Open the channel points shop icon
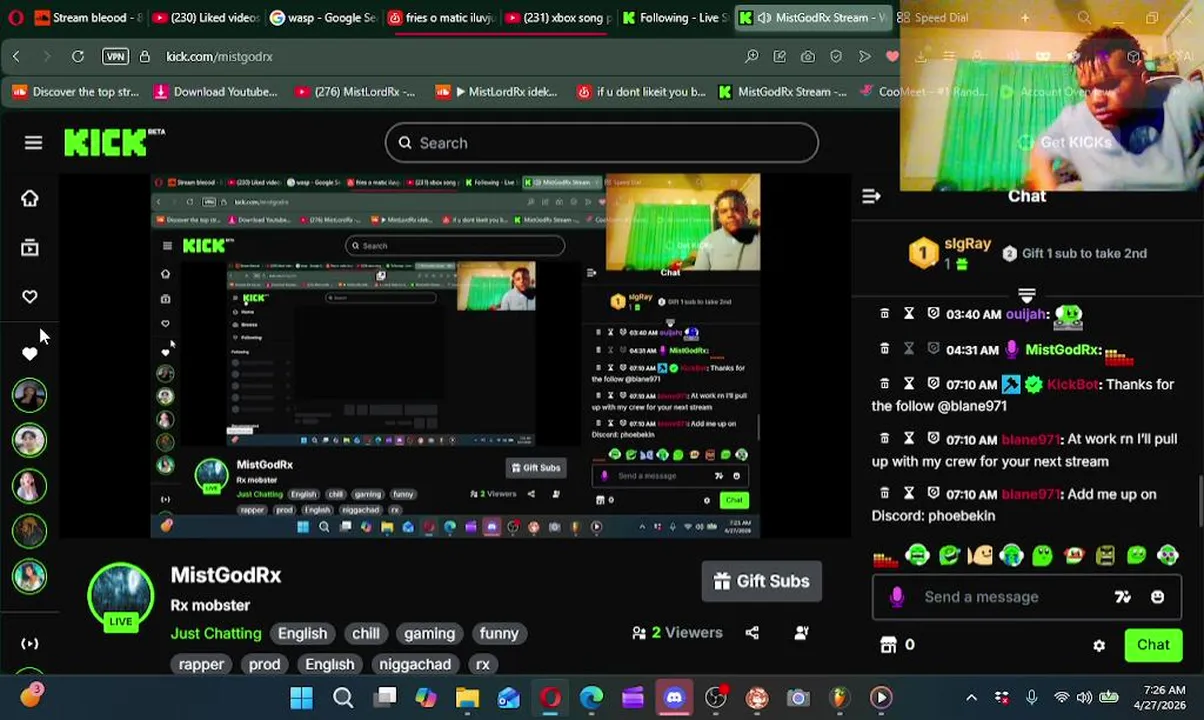Image resolution: width=1204 pixels, height=720 pixels. (x=888, y=645)
